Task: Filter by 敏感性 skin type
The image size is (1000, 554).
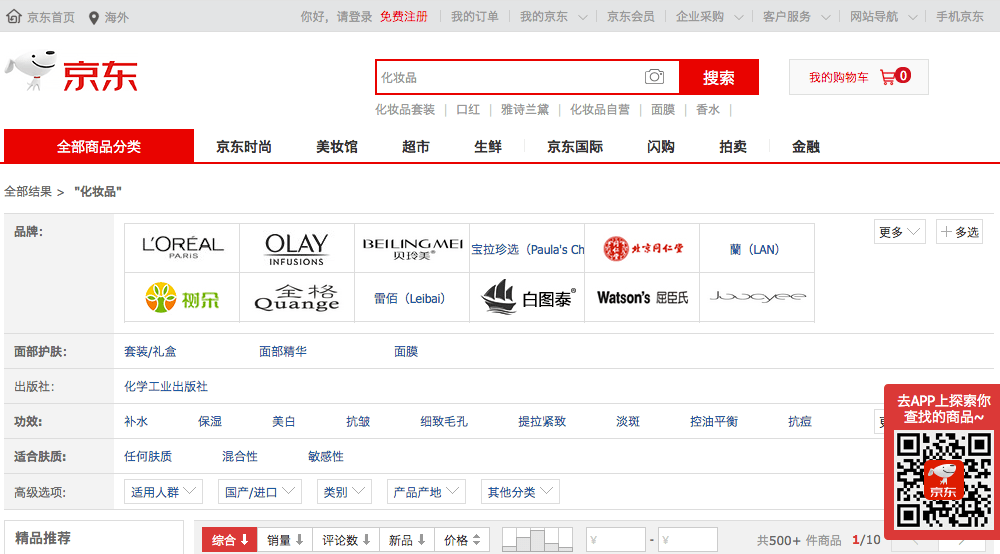Action: (325, 456)
